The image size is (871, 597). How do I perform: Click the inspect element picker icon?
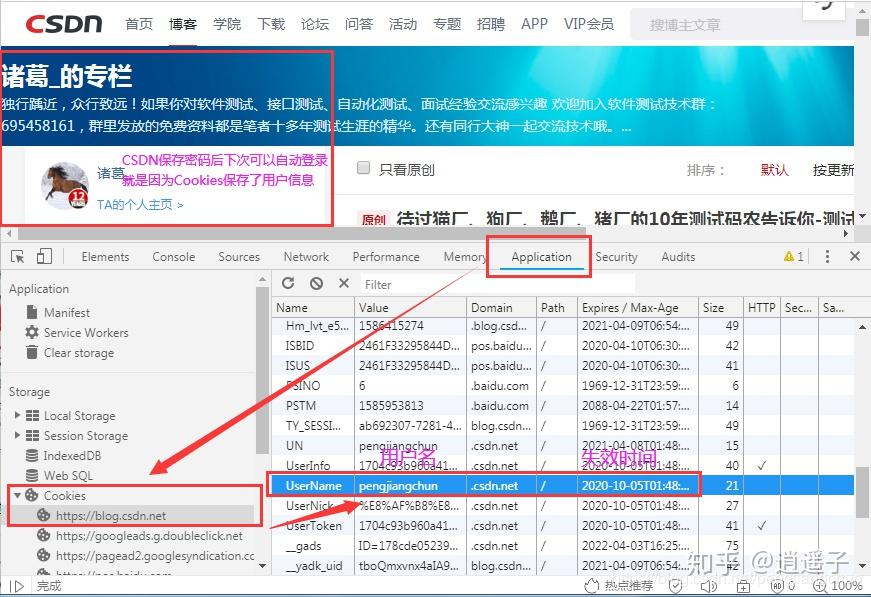[18, 257]
